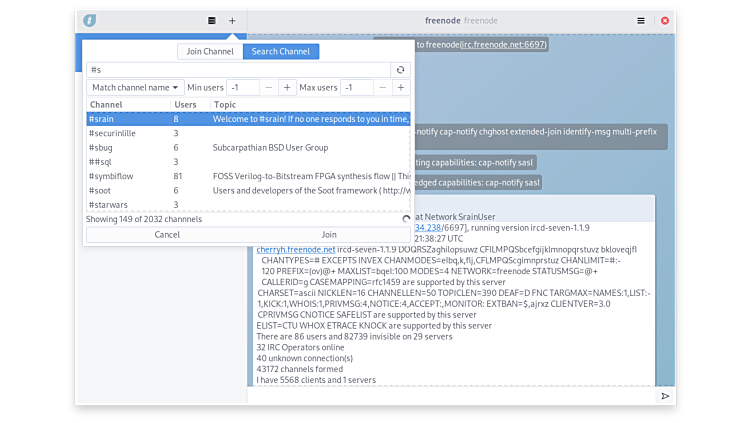
Task: Switch to the Join Channel tab
Action: pos(209,52)
